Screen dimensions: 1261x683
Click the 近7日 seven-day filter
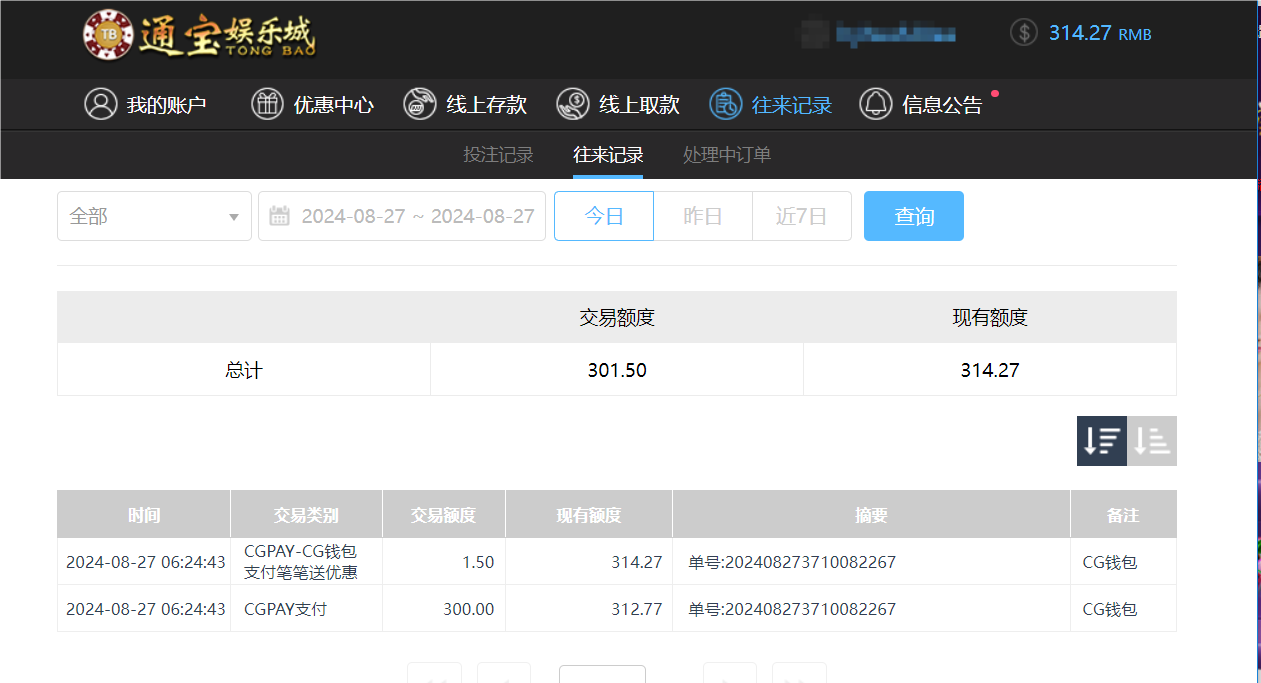pos(801,216)
